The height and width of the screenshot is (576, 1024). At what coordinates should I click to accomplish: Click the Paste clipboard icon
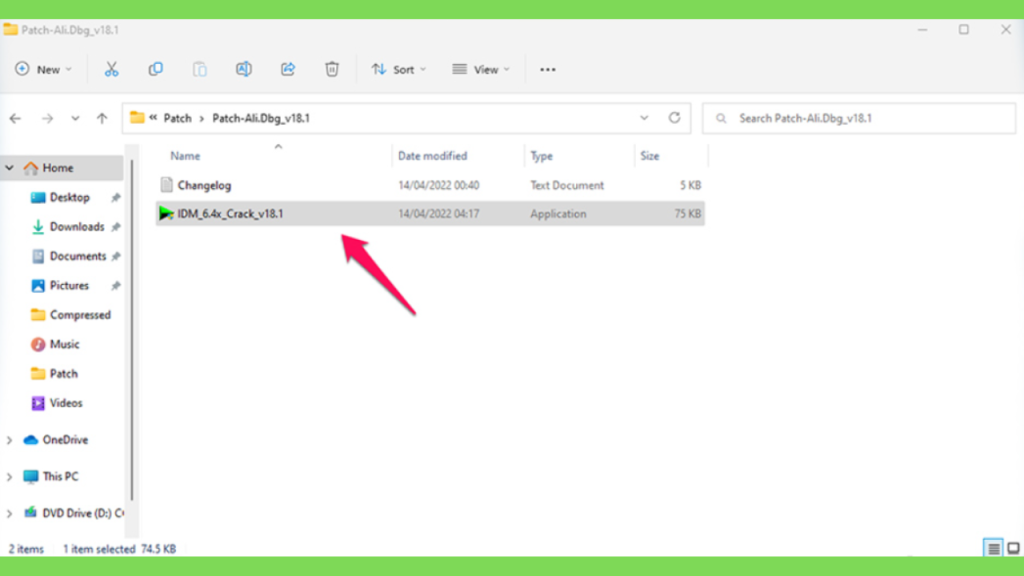pyautogui.click(x=200, y=69)
